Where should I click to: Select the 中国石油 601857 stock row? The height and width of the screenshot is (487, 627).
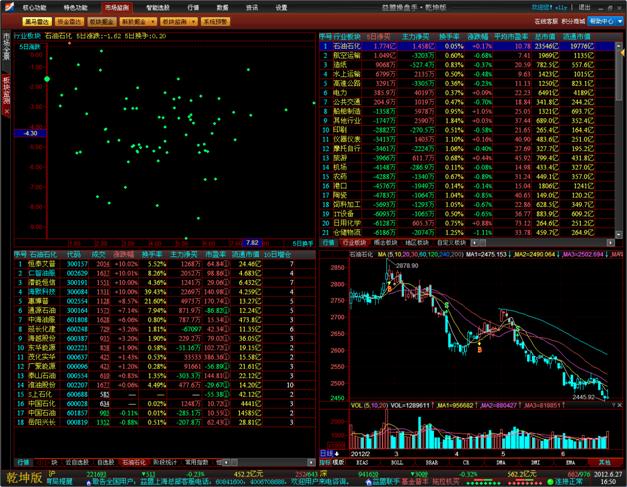click(x=164, y=413)
